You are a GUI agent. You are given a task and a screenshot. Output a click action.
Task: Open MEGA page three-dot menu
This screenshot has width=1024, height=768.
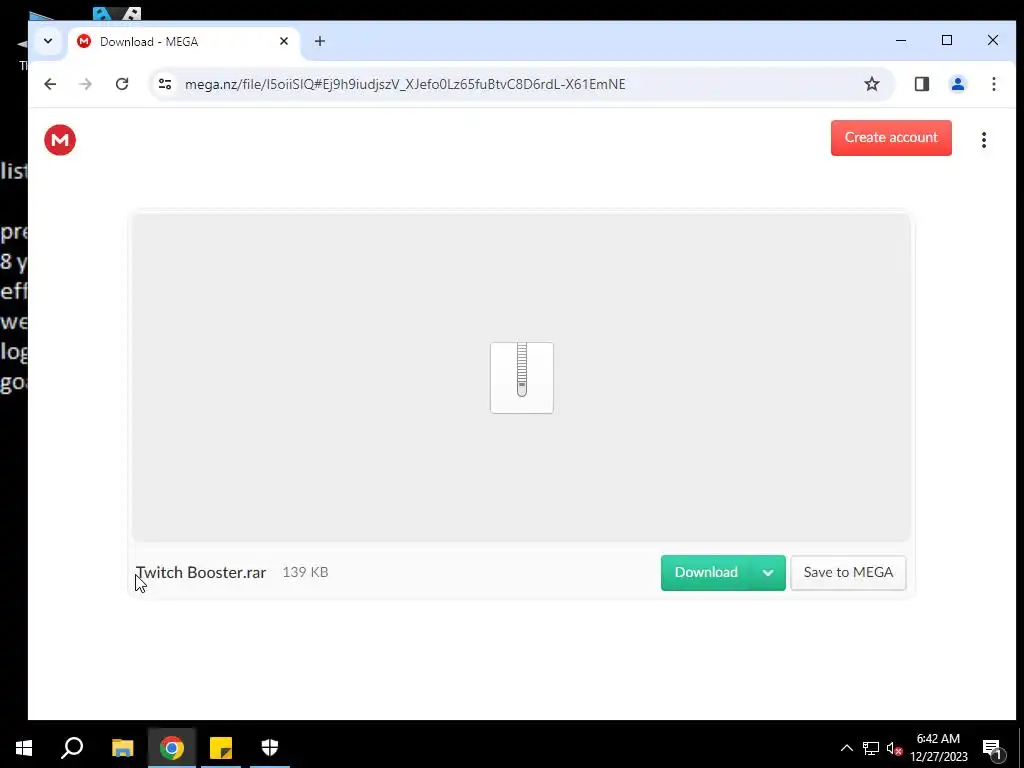(x=984, y=140)
